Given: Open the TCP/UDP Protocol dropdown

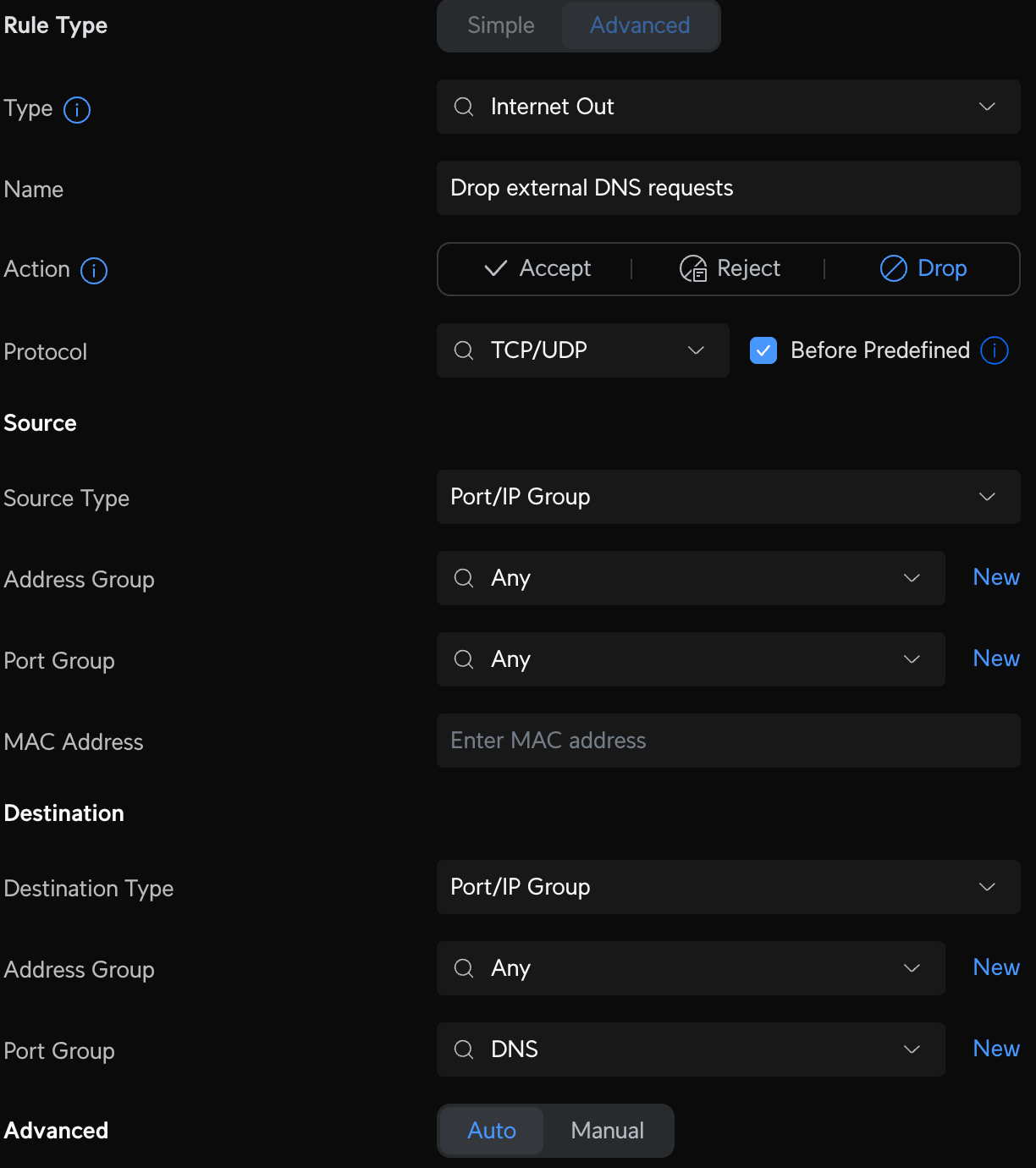Looking at the screenshot, I should coord(582,350).
